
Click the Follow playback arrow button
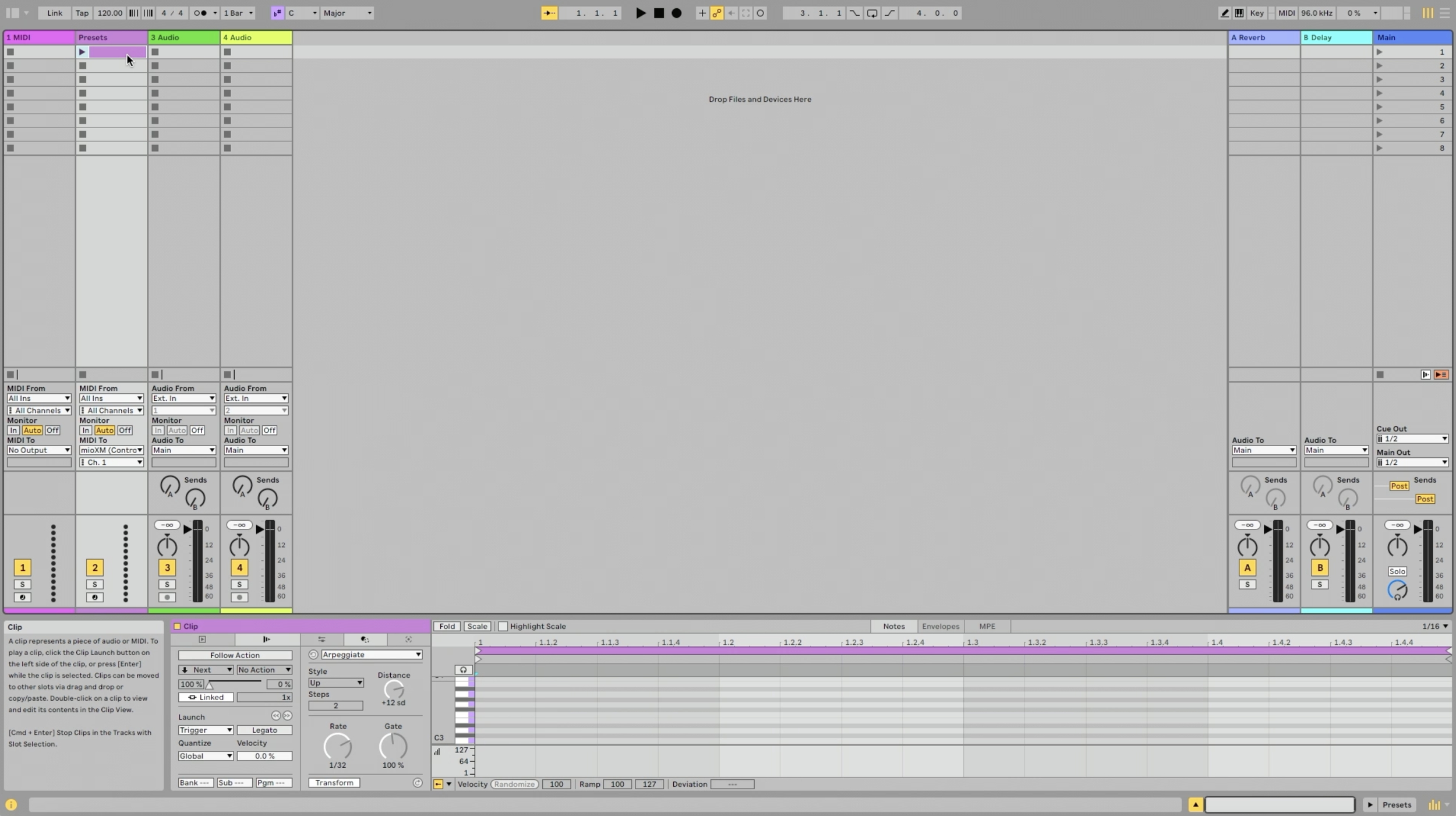click(549, 13)
